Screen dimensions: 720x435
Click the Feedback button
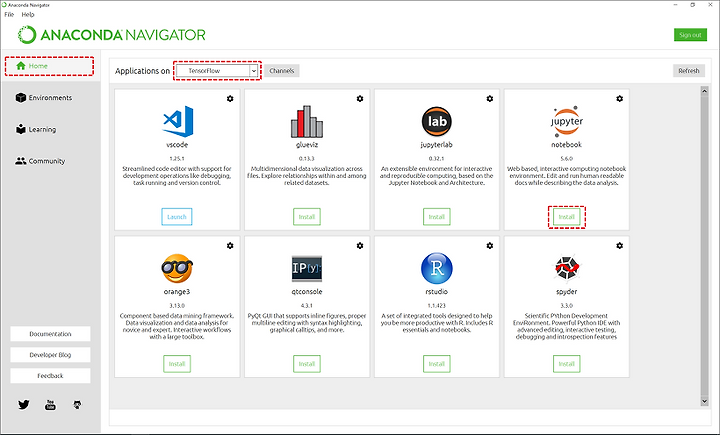pyautogui.click(x=51, y=376)
